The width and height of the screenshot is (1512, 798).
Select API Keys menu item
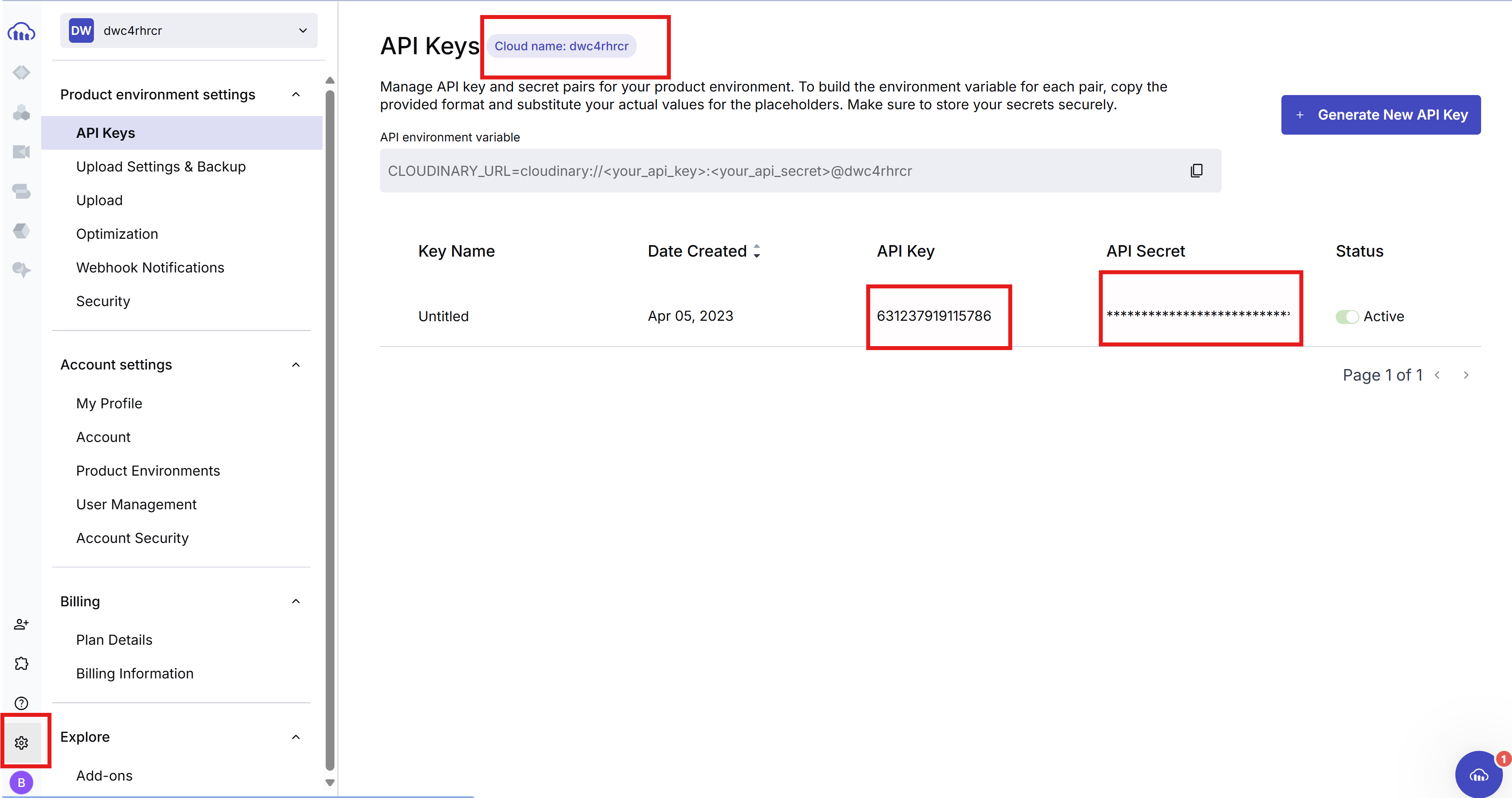point(182,133)
